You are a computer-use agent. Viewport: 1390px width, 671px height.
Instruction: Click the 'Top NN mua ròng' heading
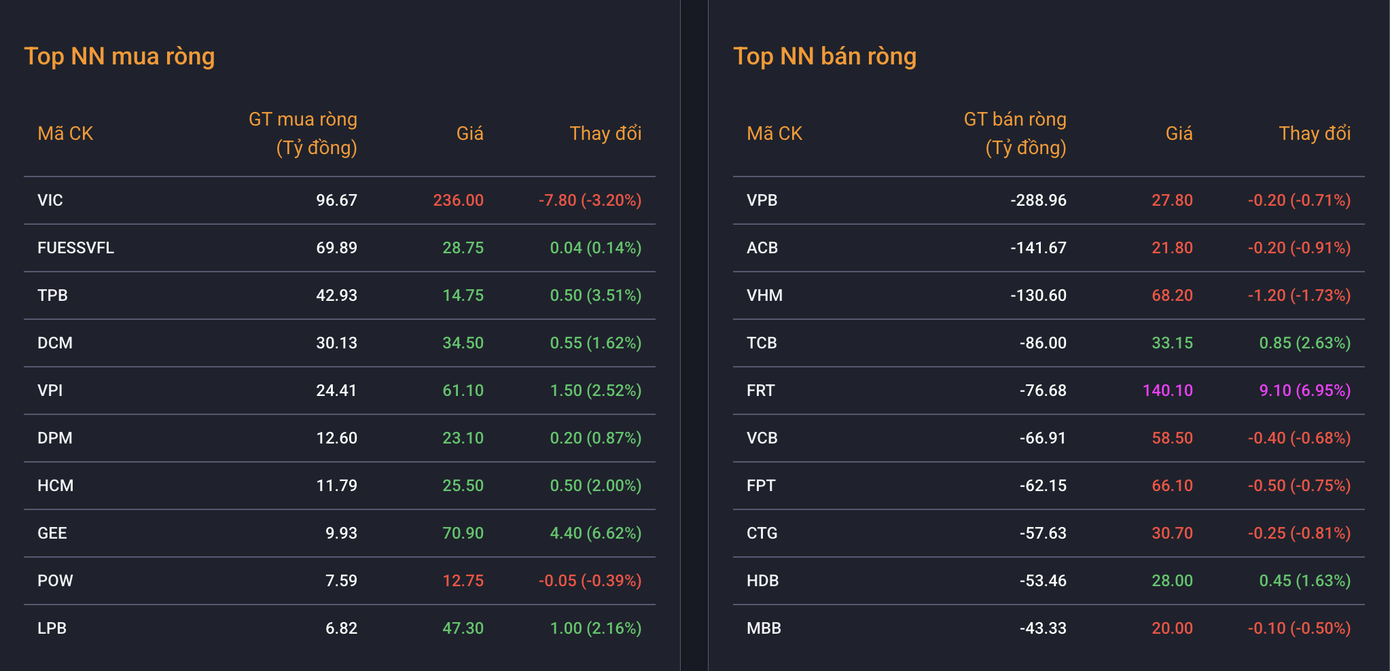click(x=119, y=56)
